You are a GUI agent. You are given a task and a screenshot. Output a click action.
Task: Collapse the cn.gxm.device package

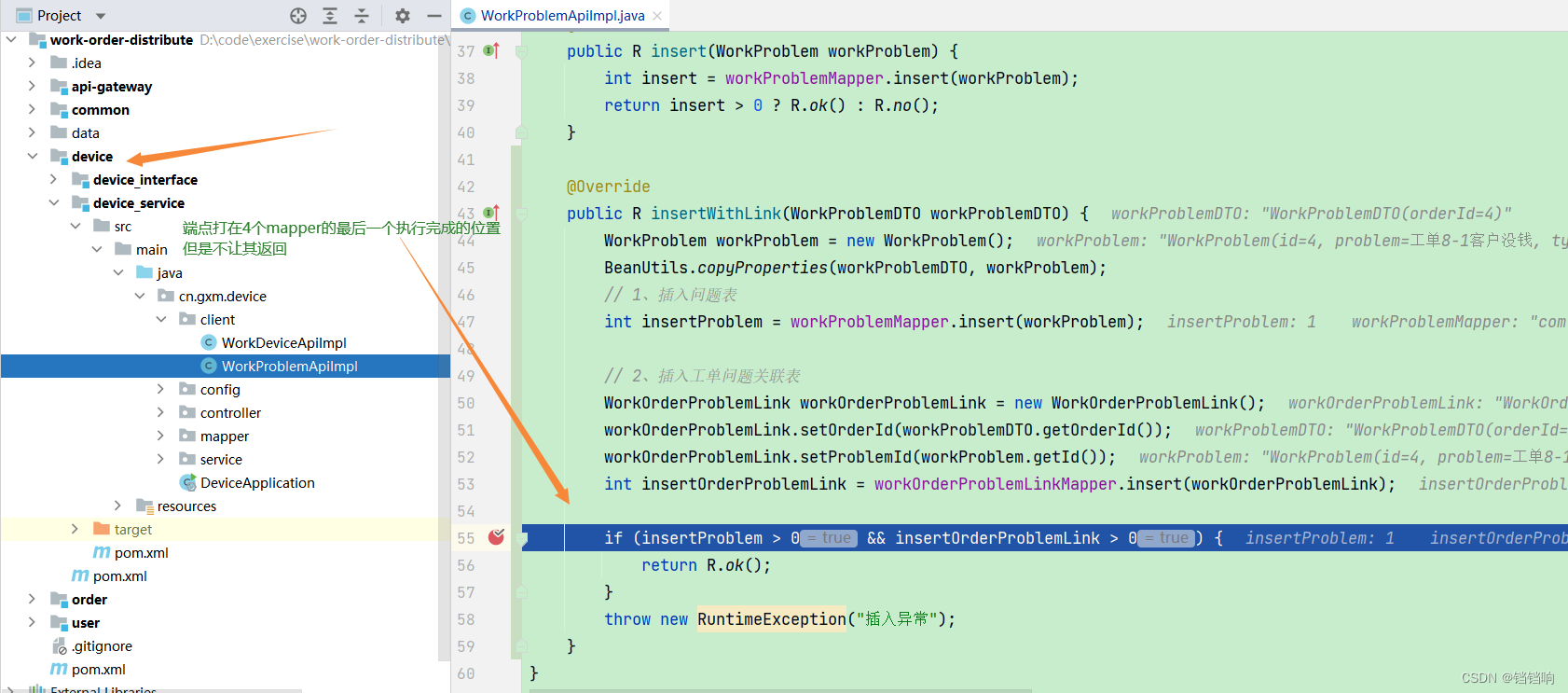tap(140, 296)
